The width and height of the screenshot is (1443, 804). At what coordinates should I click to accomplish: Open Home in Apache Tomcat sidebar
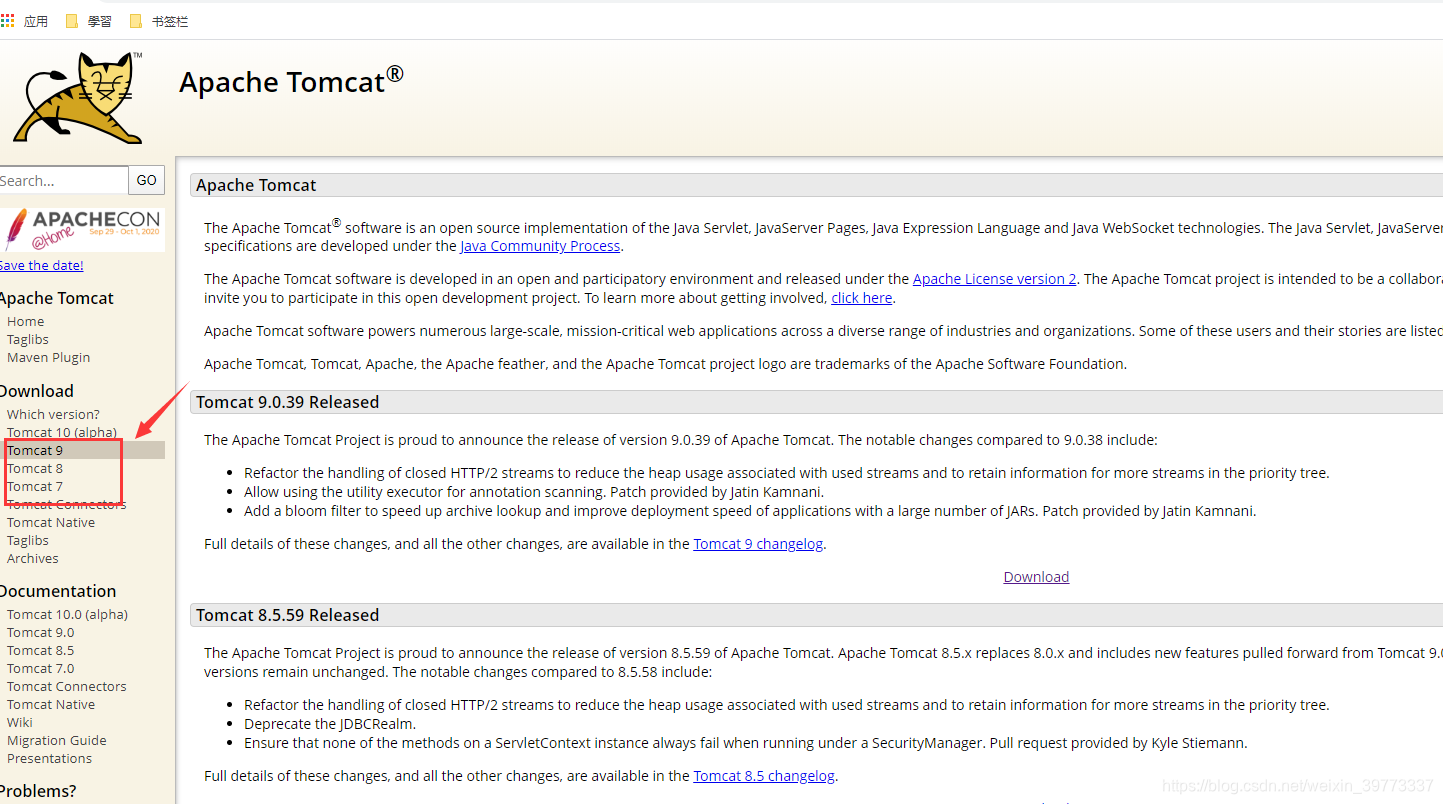pos(25,321)
